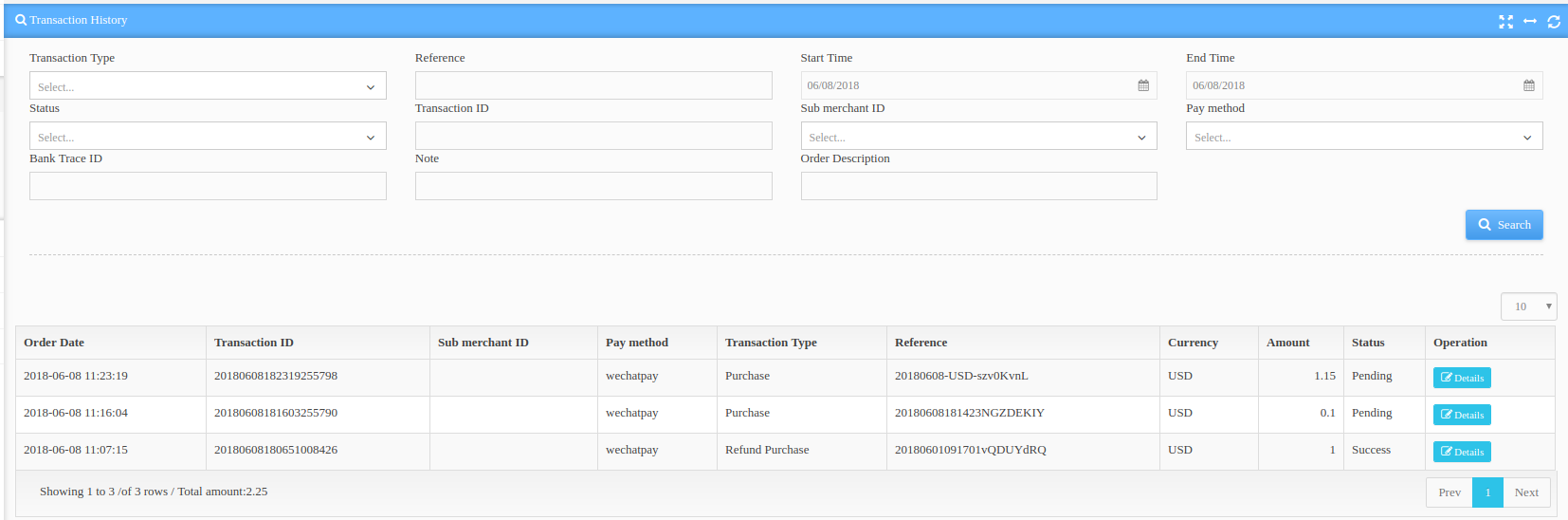Expand the Sub merchant ID dropdown
This screenshot has width=1568, height=520.
pyautogui.click(x=978, y=137)
